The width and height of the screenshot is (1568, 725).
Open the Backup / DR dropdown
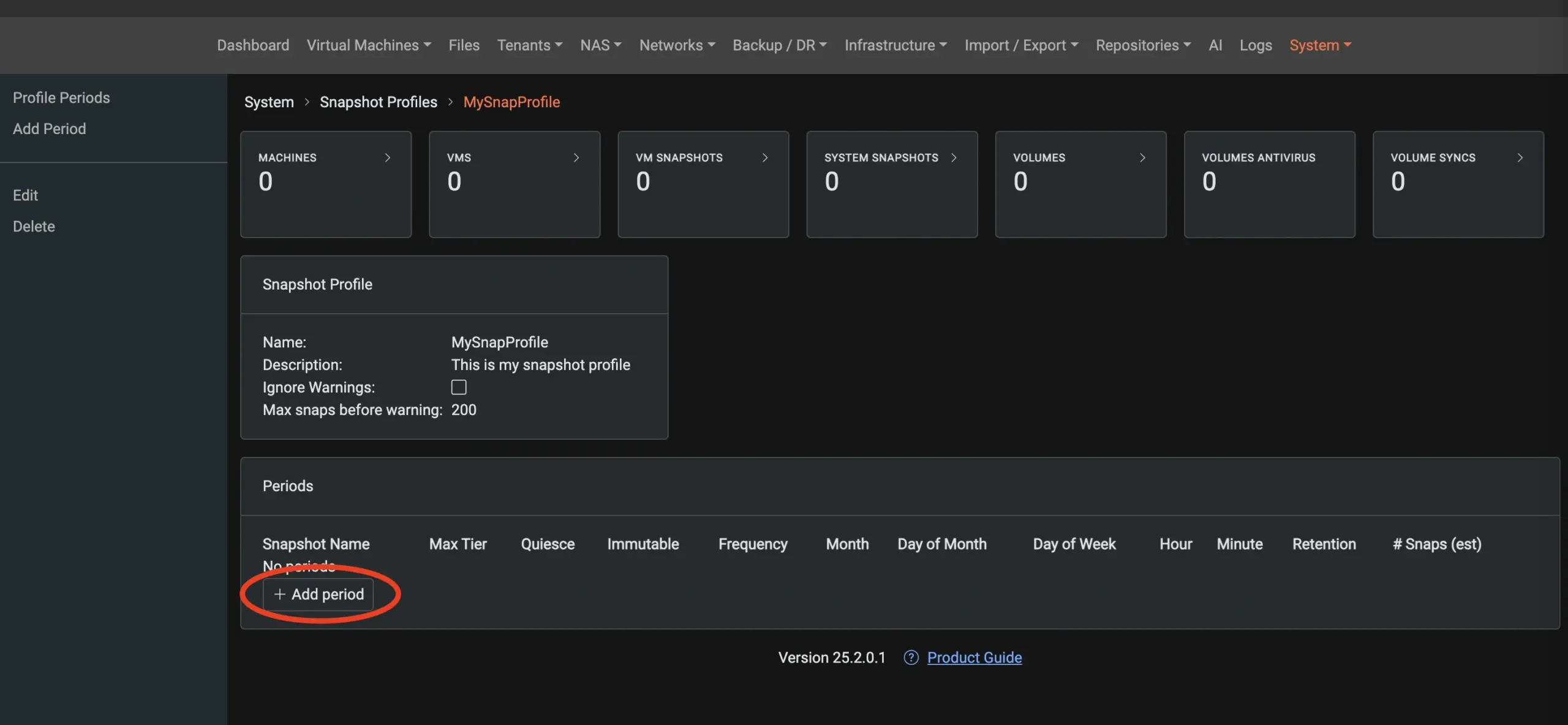(780, 45)
